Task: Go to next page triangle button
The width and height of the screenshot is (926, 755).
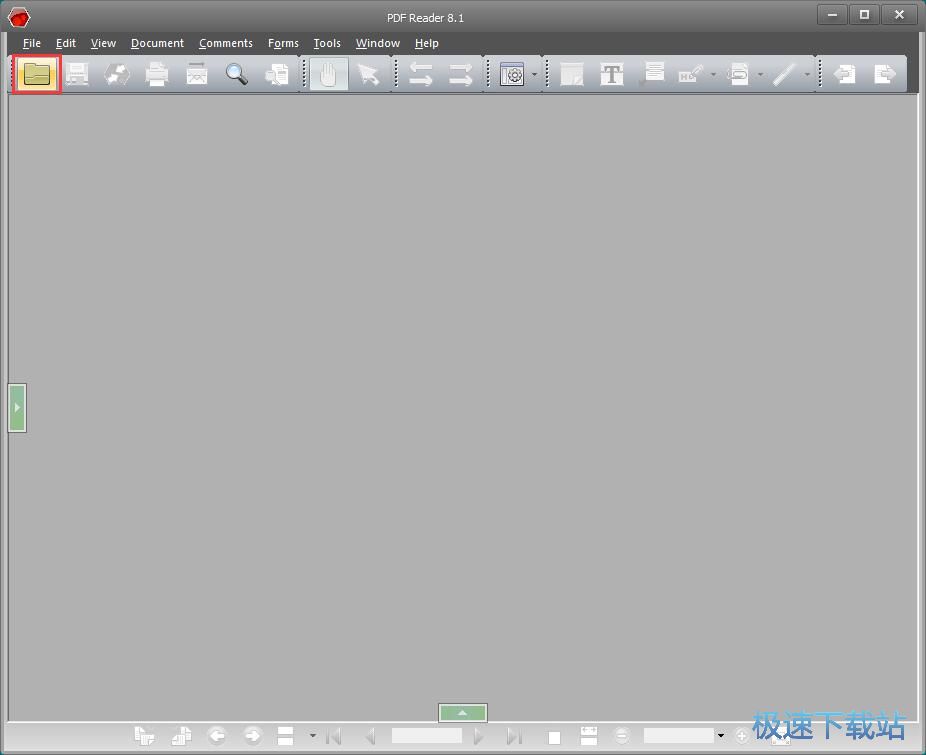Action: 478,736
